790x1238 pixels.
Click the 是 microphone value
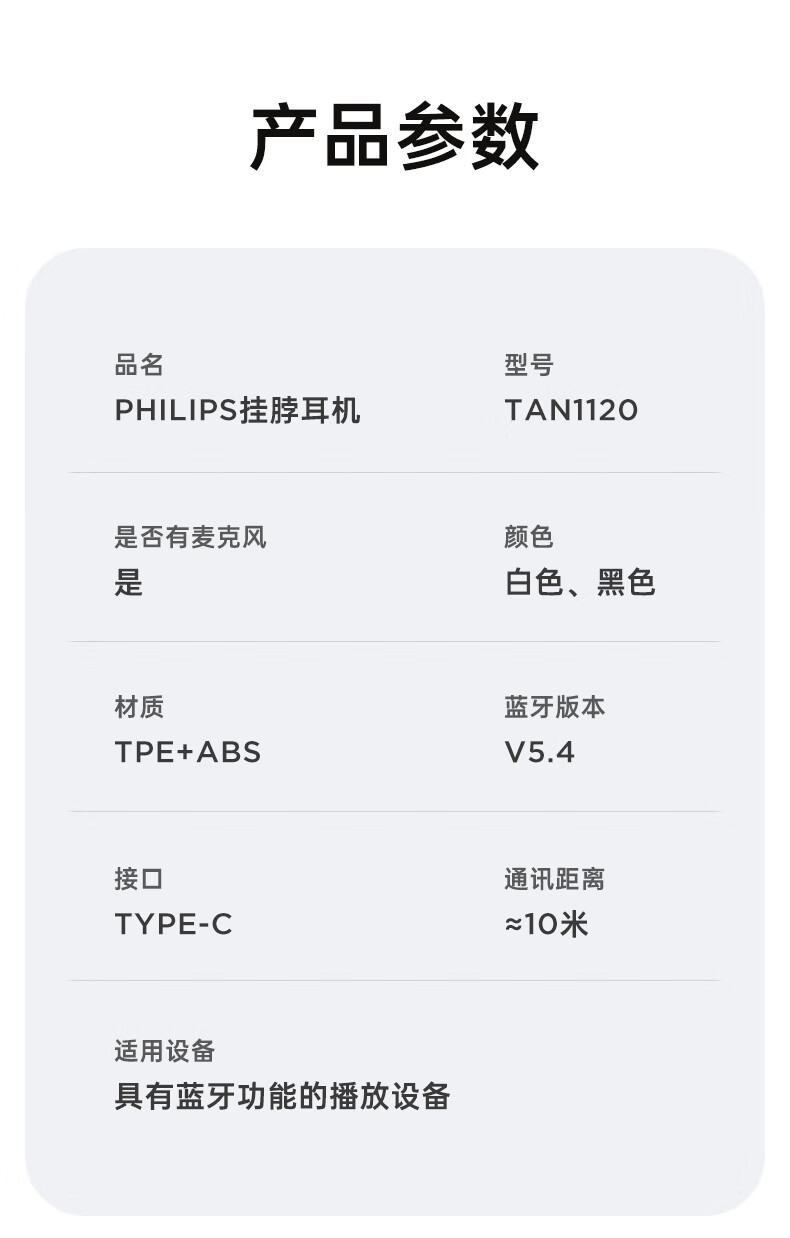pos(129,583)
